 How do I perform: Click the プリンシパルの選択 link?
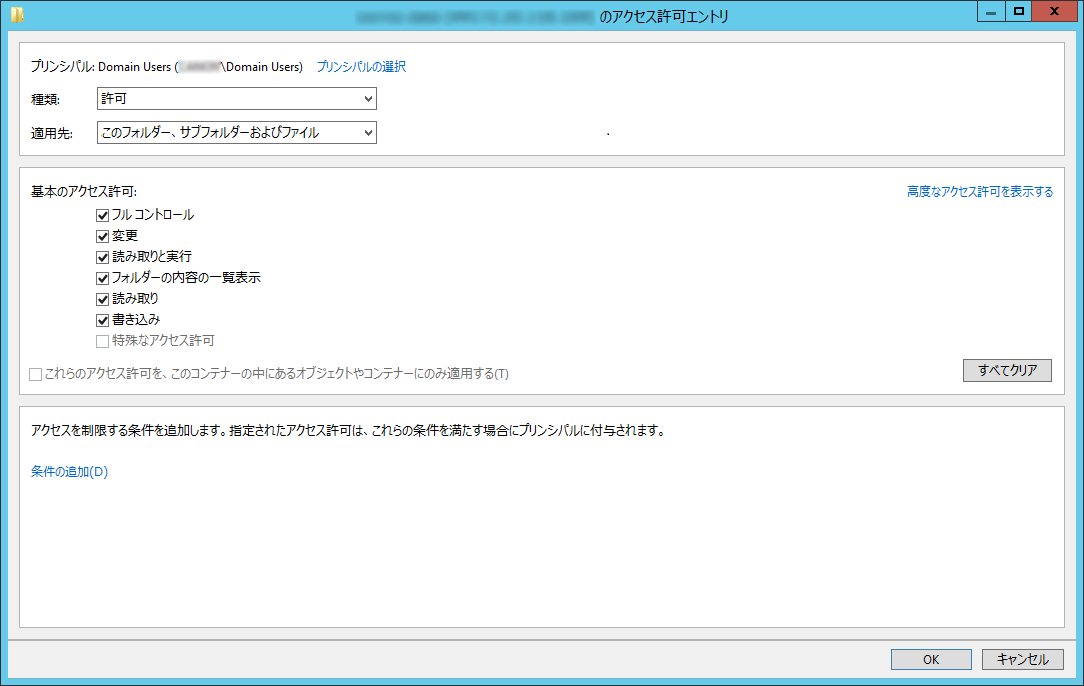coord(361,66)
